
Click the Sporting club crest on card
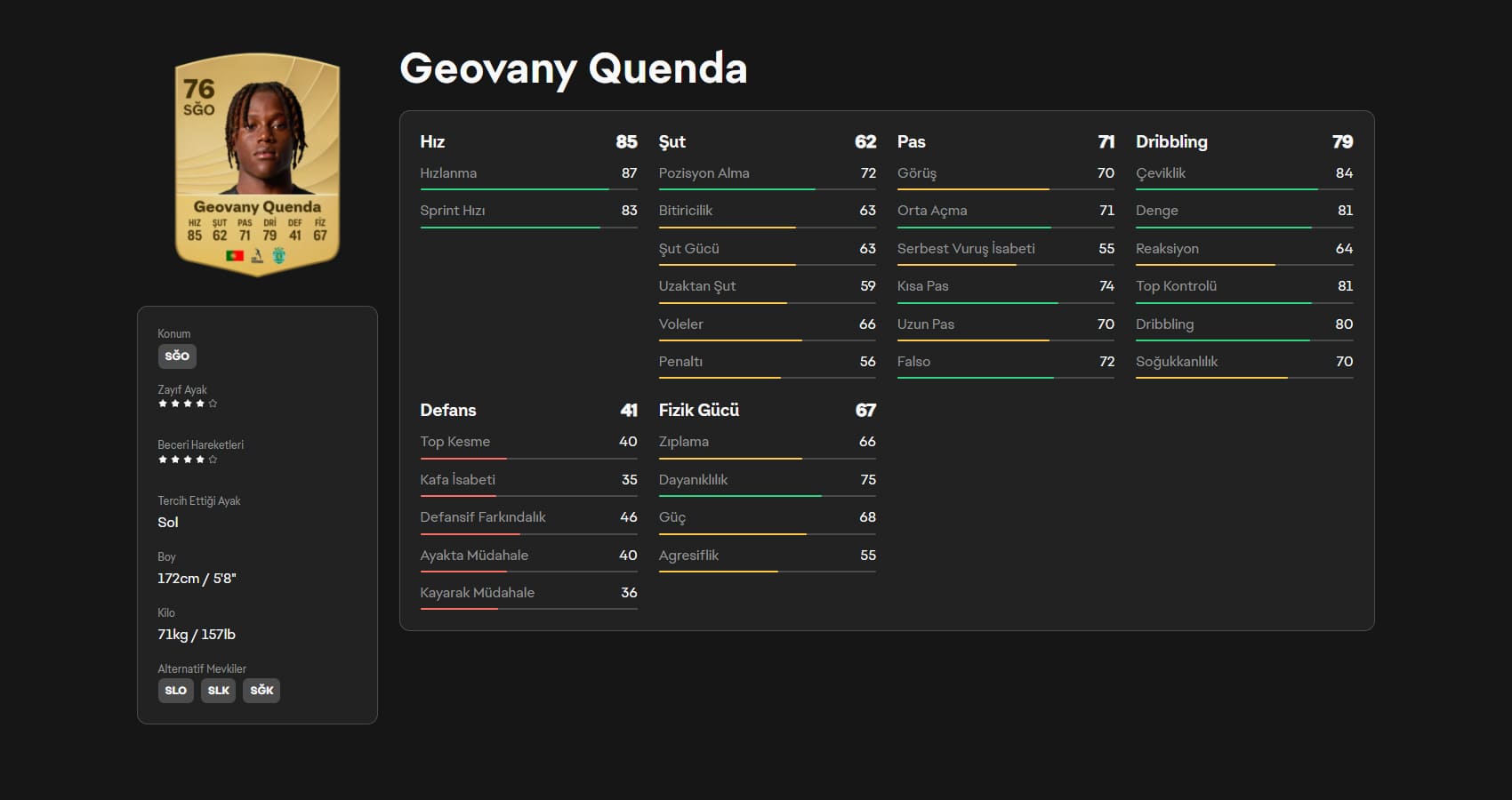[278, 256]
